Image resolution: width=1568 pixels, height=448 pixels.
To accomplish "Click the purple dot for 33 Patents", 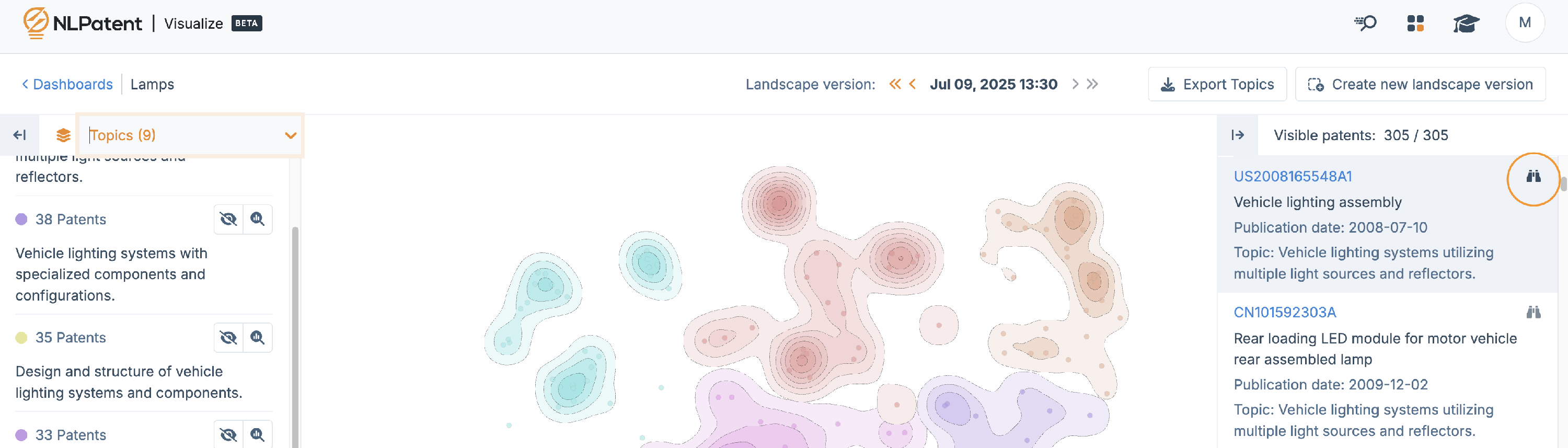I will (21, 434).
